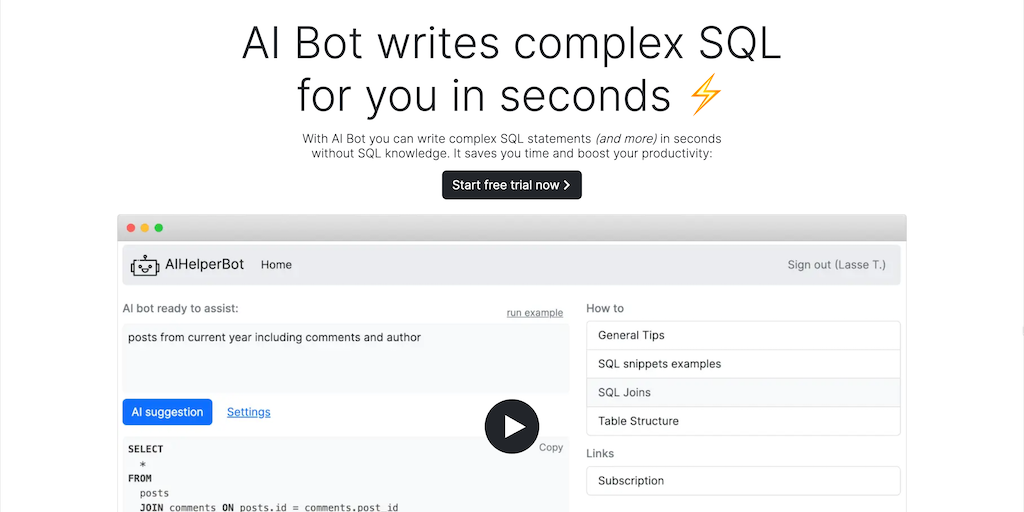Expand the General Tips item
Screen dimensions: 1024x512
tap(743, 336)
